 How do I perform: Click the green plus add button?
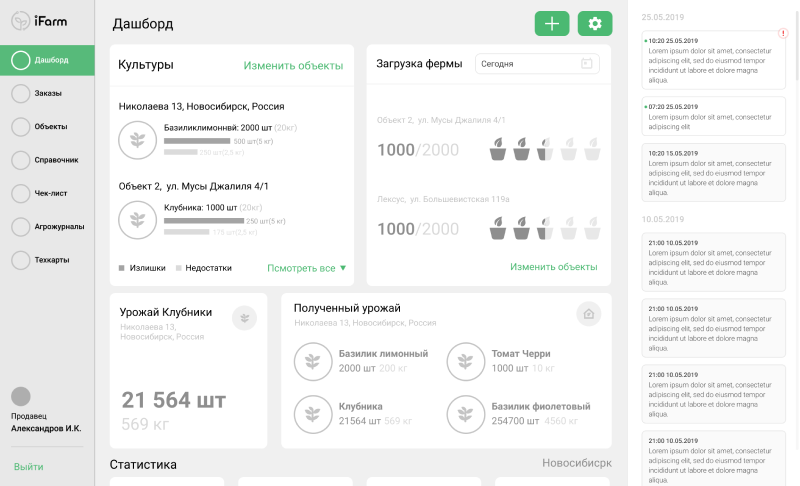551,24
